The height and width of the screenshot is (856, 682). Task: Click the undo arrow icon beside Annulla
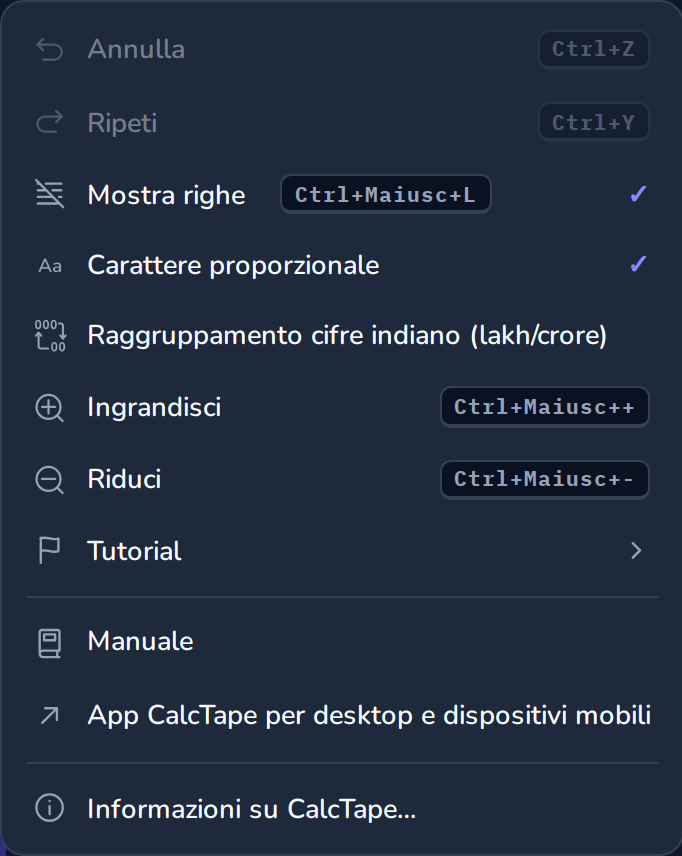50,50
